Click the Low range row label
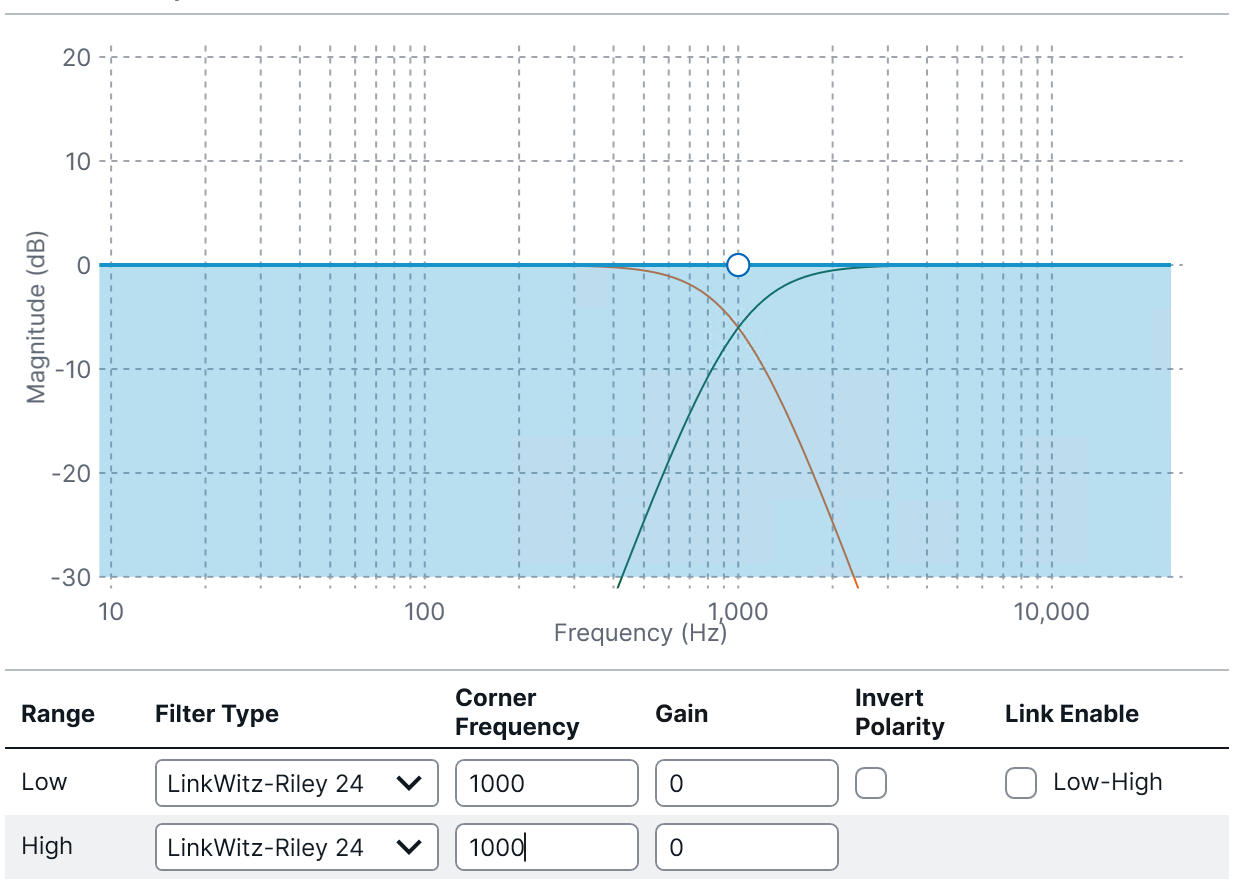Viewport: 1236px width, 890px height. 44,782
